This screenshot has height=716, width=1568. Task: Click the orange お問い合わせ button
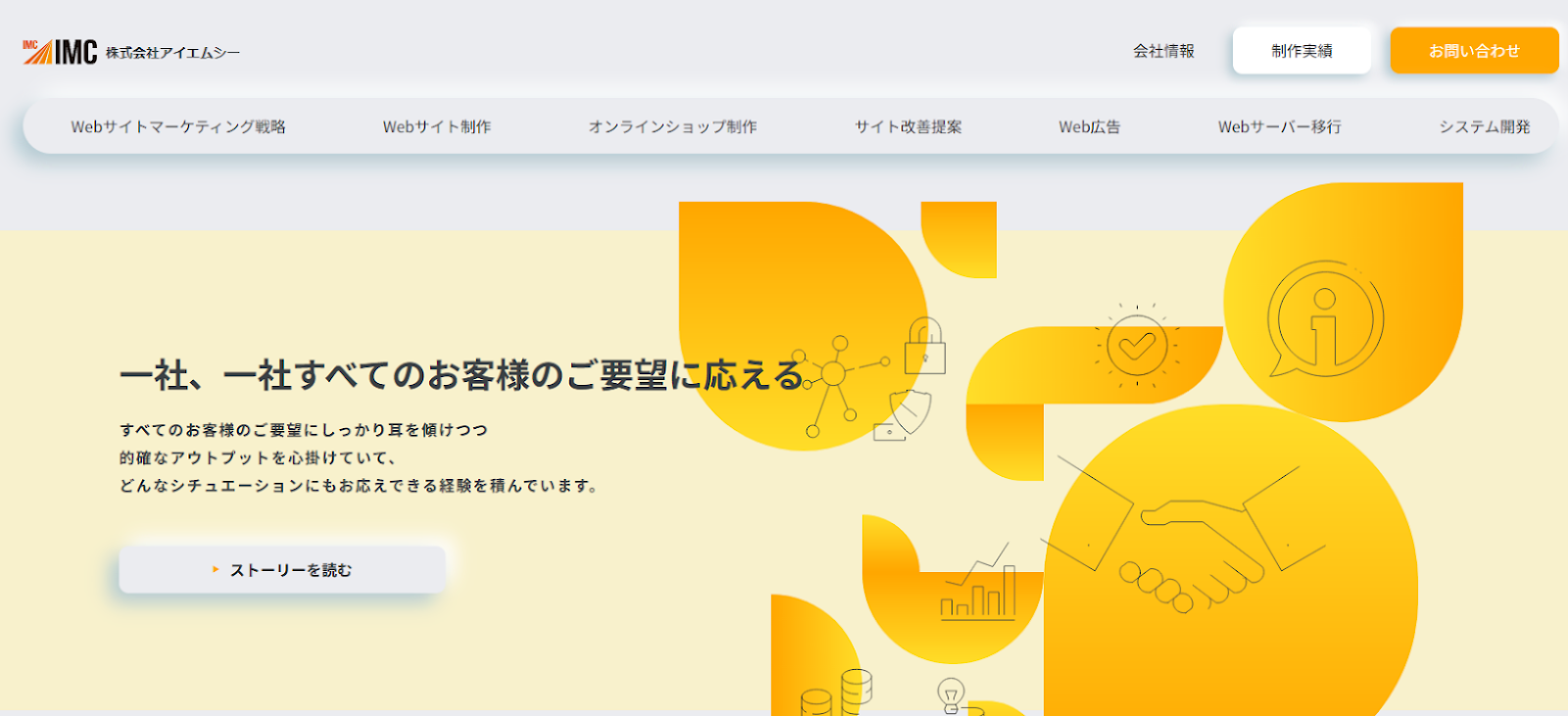[x=1474, y=51]
